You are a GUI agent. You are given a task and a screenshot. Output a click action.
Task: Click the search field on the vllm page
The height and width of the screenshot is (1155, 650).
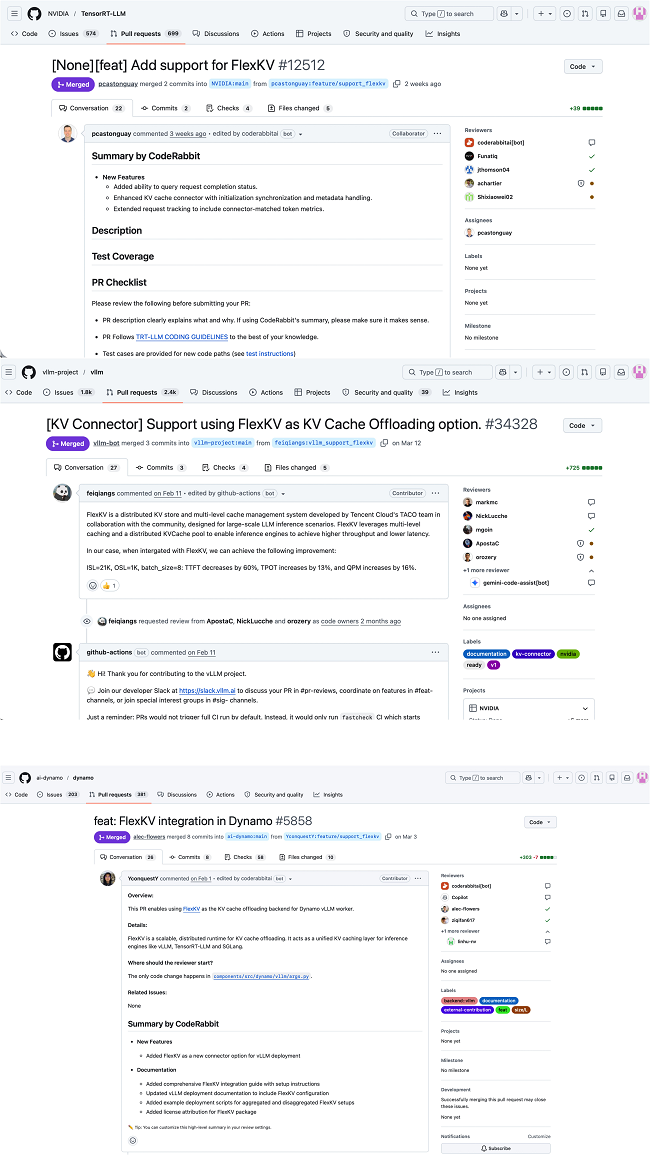coord(447,372)
